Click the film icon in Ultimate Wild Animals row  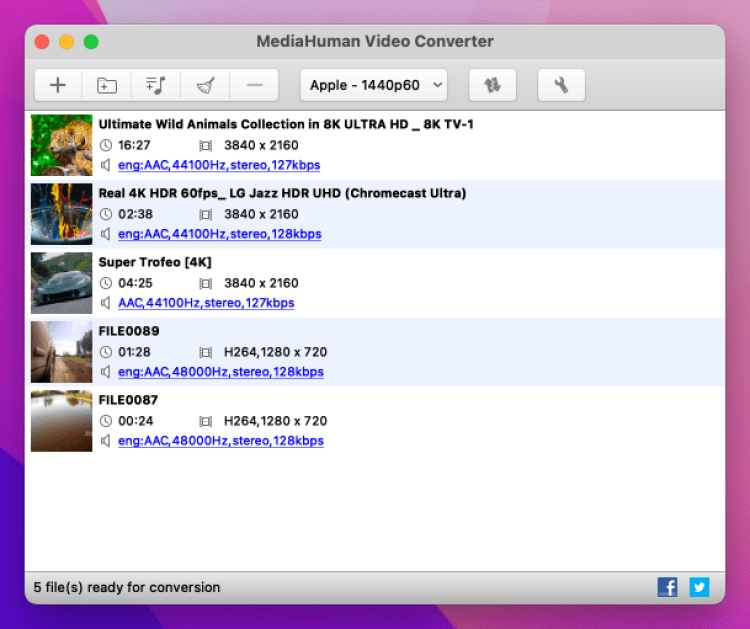[x=206, y=145]
